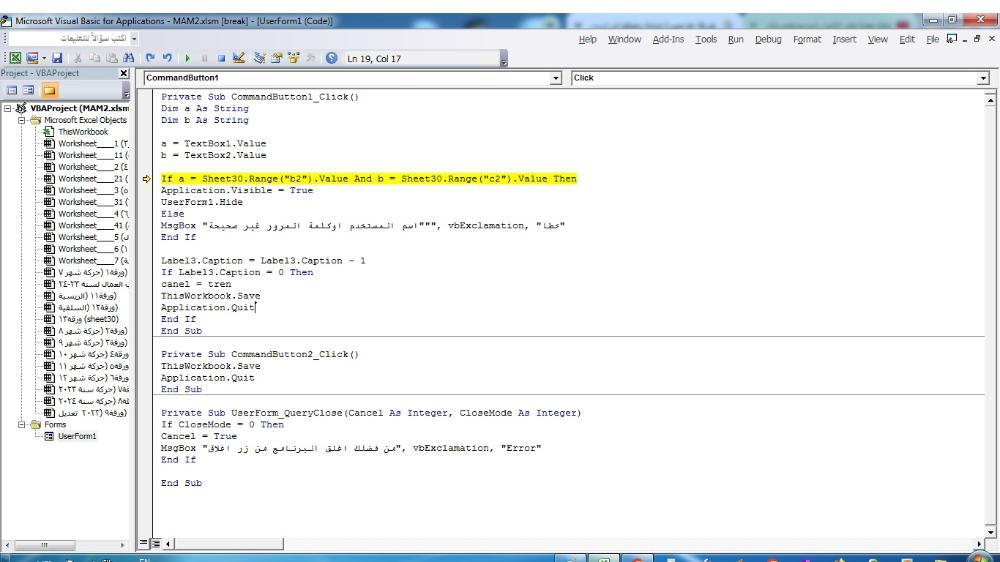Switch to Full Module View button
This screenshot has height=562, width=1000.
[x=156, y=543]
